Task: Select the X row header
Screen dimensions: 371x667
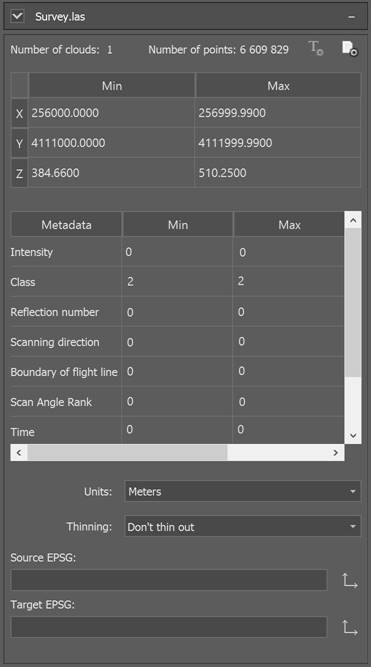Action: [x=20, y=114]
